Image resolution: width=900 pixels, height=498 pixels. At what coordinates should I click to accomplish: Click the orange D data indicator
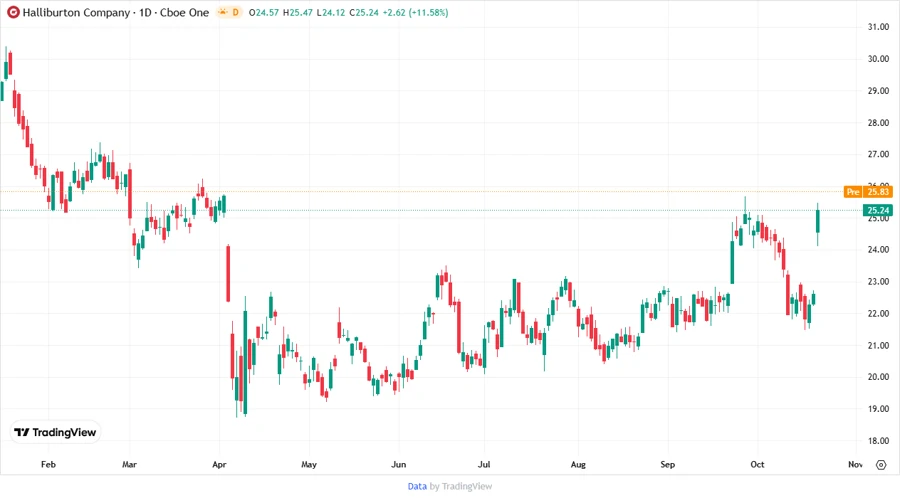pos(235,12)
